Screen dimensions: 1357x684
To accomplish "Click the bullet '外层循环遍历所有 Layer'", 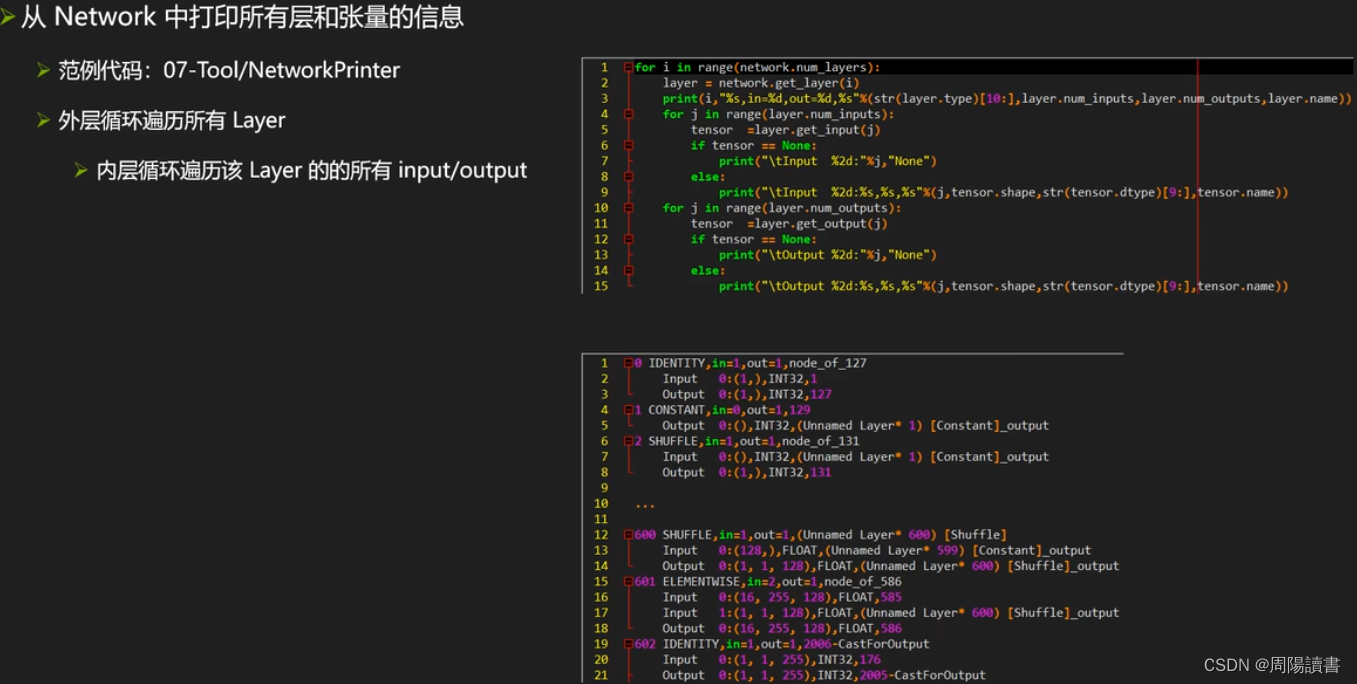I will coord(172,120).
